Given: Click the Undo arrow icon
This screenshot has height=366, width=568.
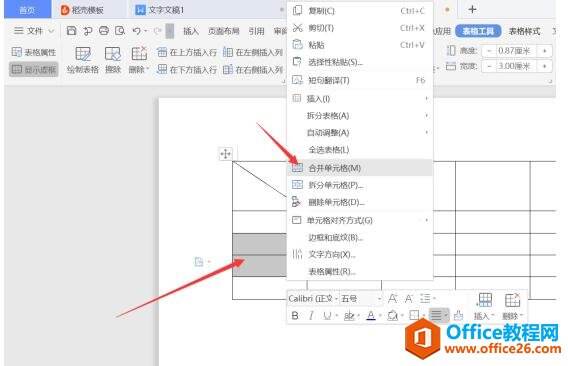Looking at the screenshot, I should tap(137, 31).
